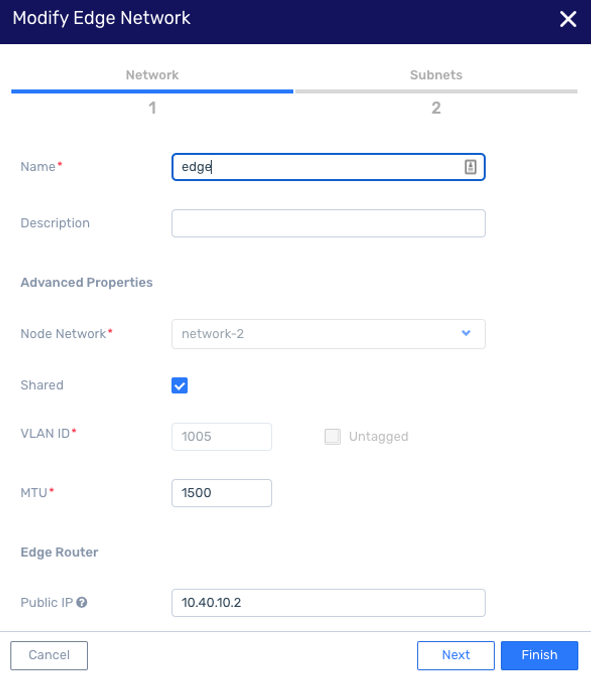
Task: Select the Network step tab
Action: (x=152, y=75)
